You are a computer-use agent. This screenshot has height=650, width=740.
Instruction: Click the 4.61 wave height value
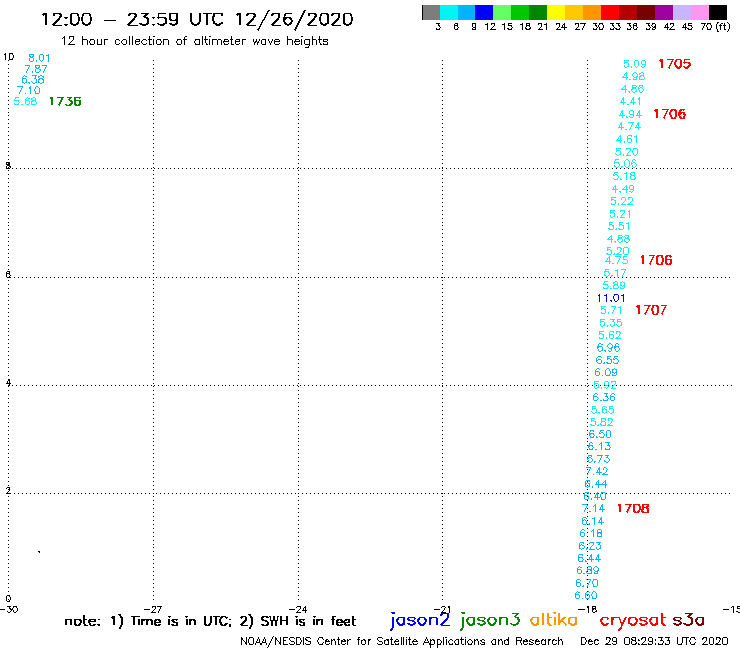pos(627,139)
